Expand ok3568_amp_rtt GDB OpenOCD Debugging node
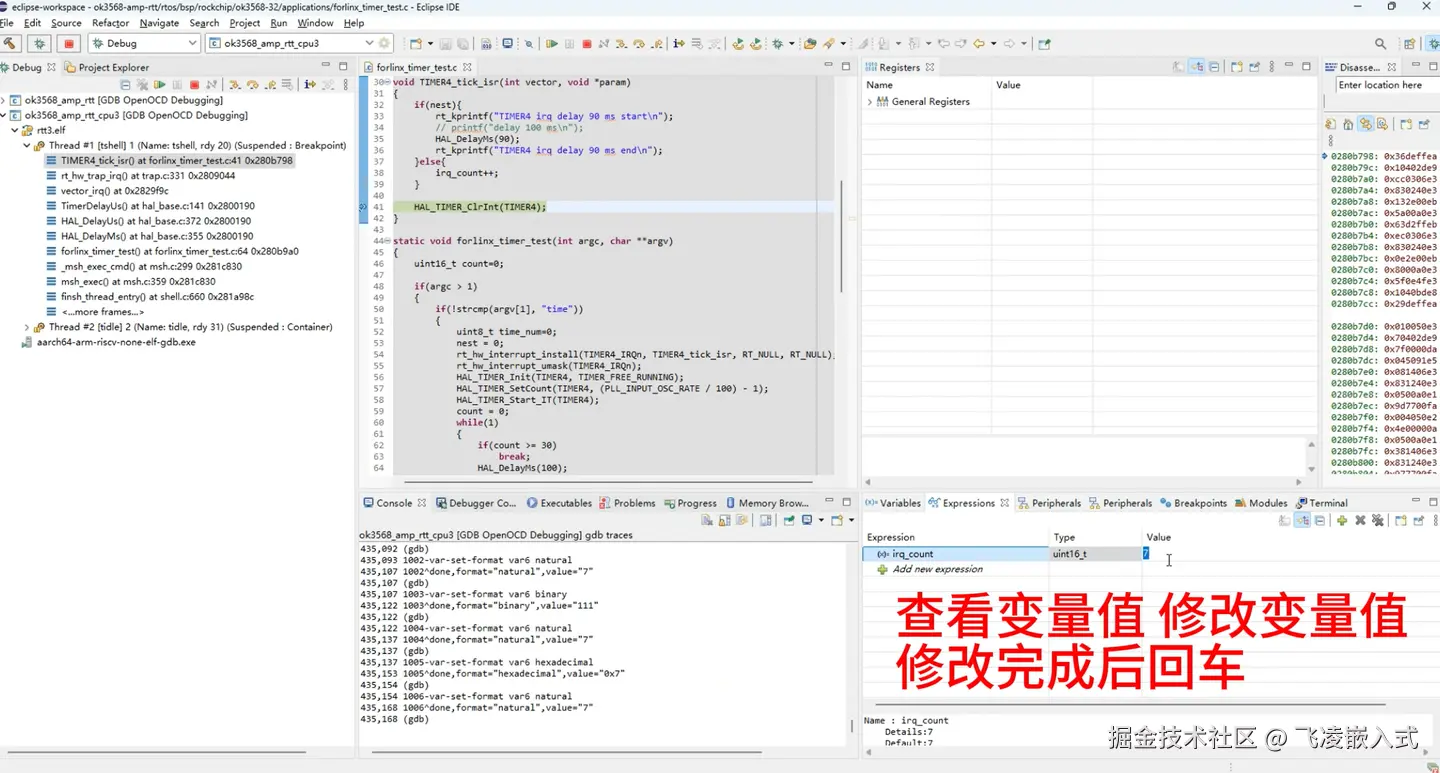Viewport: 1440px width, 773px height. [x=5, y=100]
